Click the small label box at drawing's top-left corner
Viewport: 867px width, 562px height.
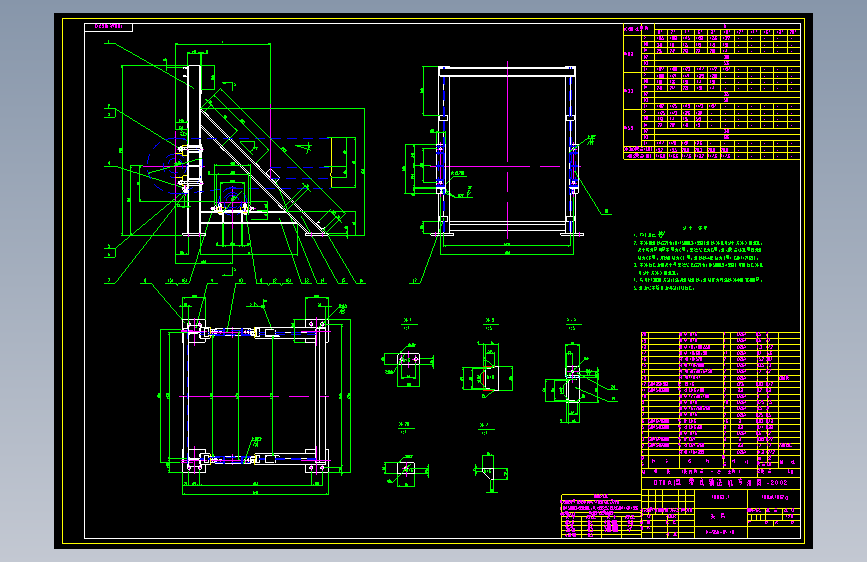point(108,27)
